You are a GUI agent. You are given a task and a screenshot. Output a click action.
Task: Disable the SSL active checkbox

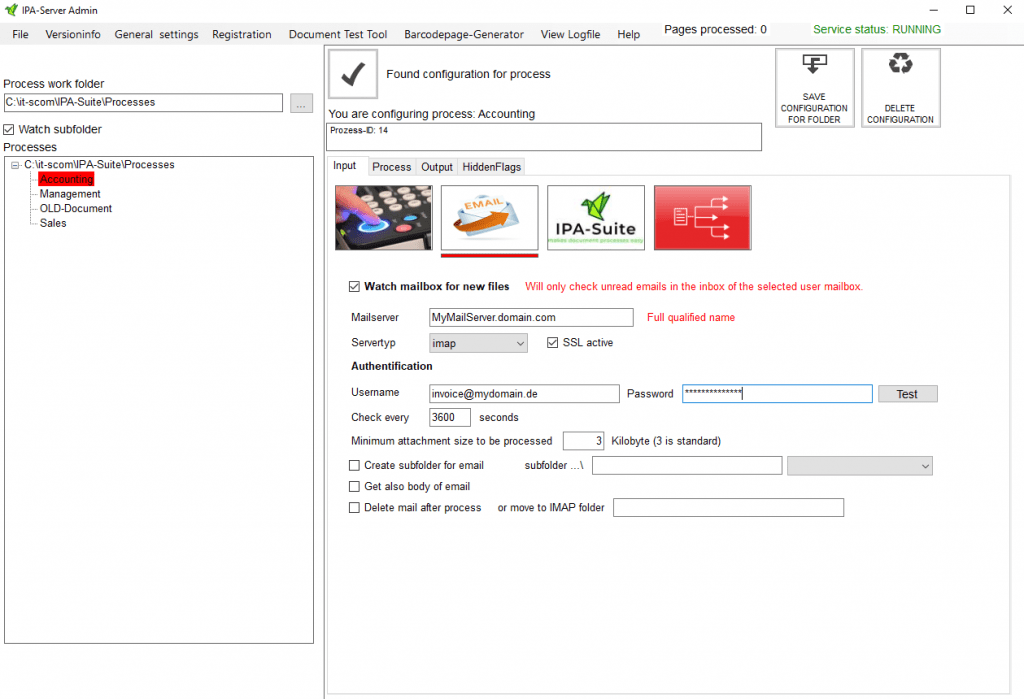(554, 343)
